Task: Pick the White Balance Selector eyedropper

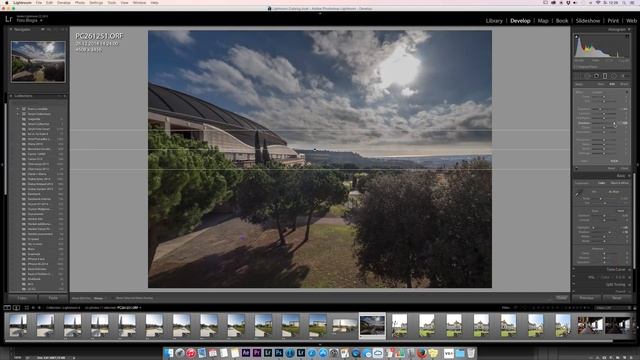Action: tap(578, 194)
